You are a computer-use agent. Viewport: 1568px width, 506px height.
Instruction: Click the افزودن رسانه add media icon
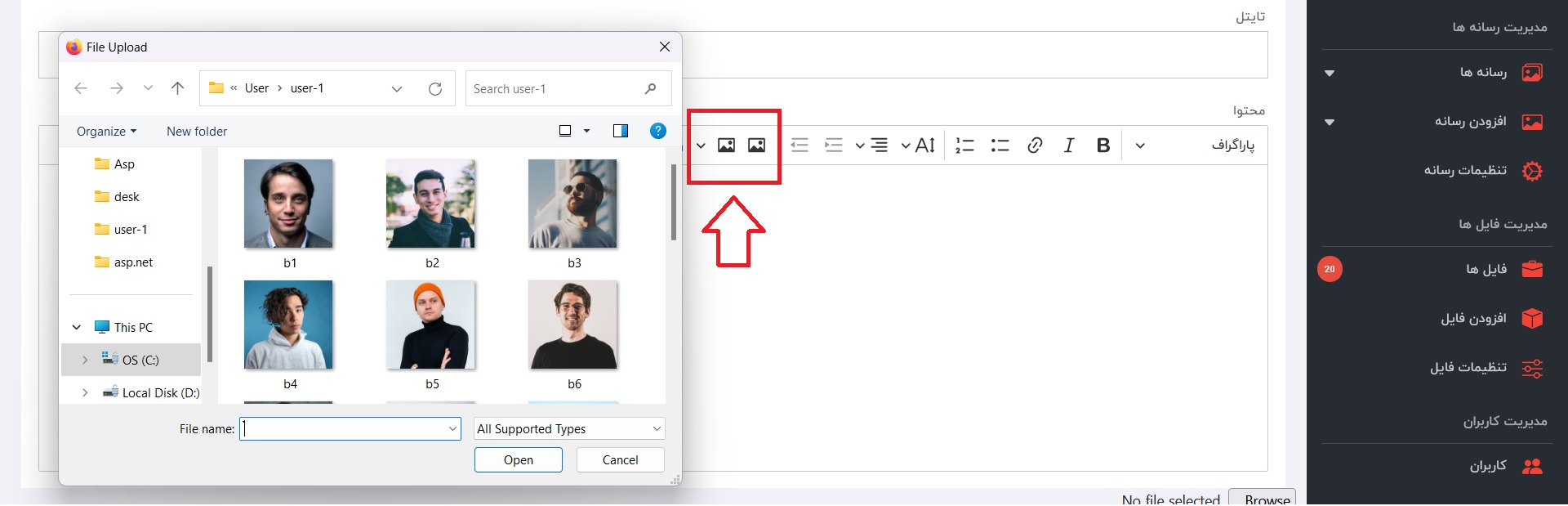[x=1532, y=122]
